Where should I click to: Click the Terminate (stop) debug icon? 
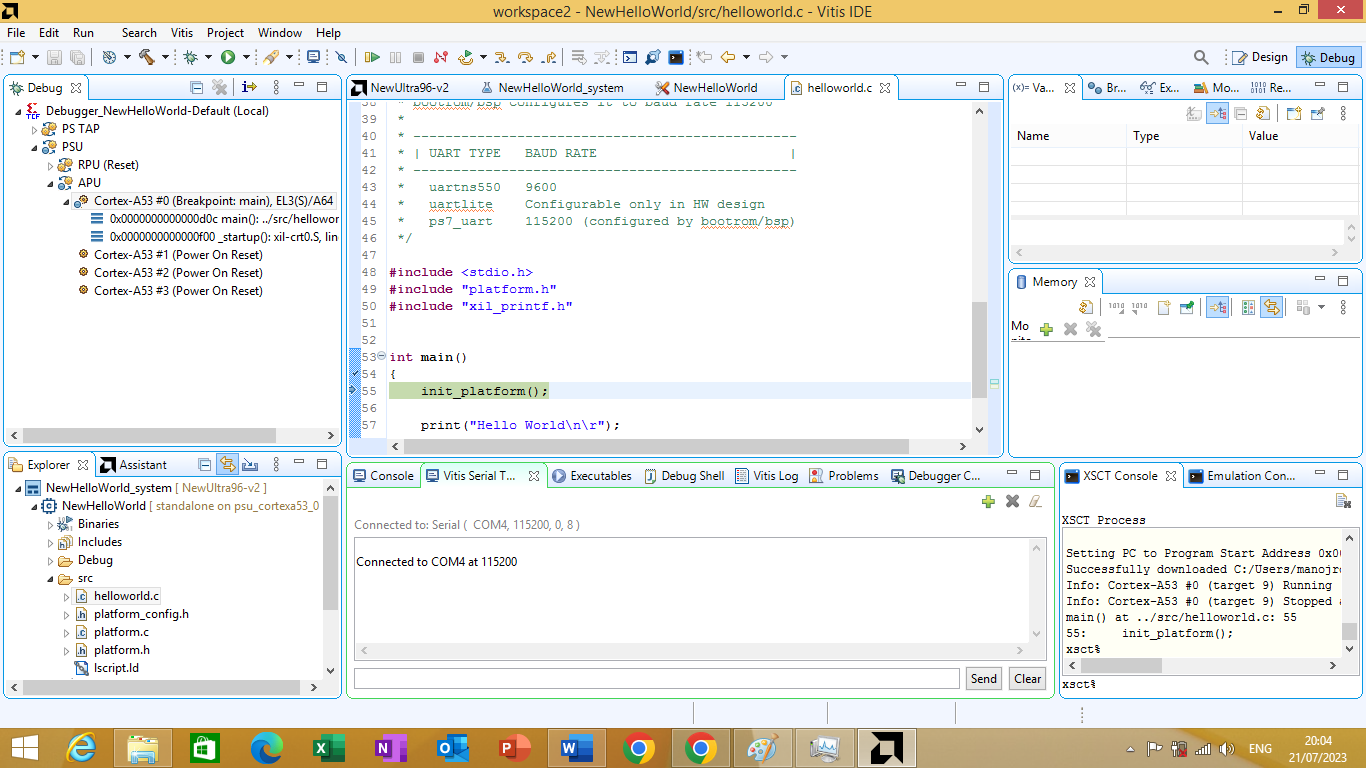(x=418, y=57)
